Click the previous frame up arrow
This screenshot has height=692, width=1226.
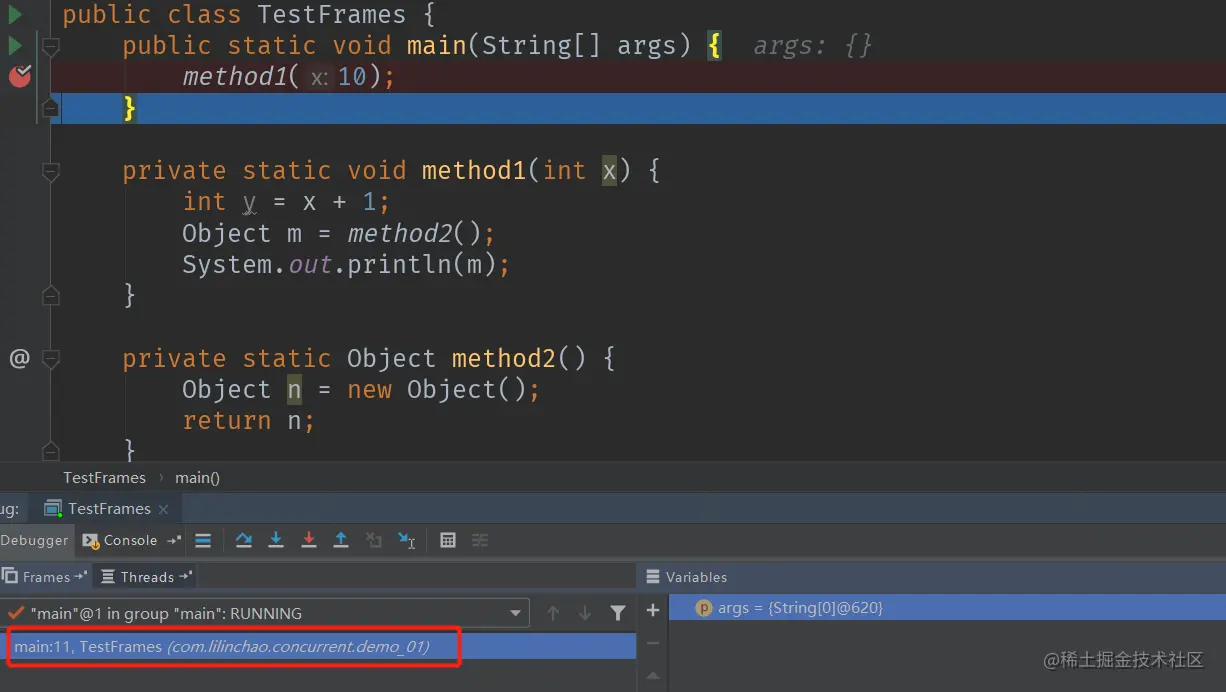tap(553, 613)
